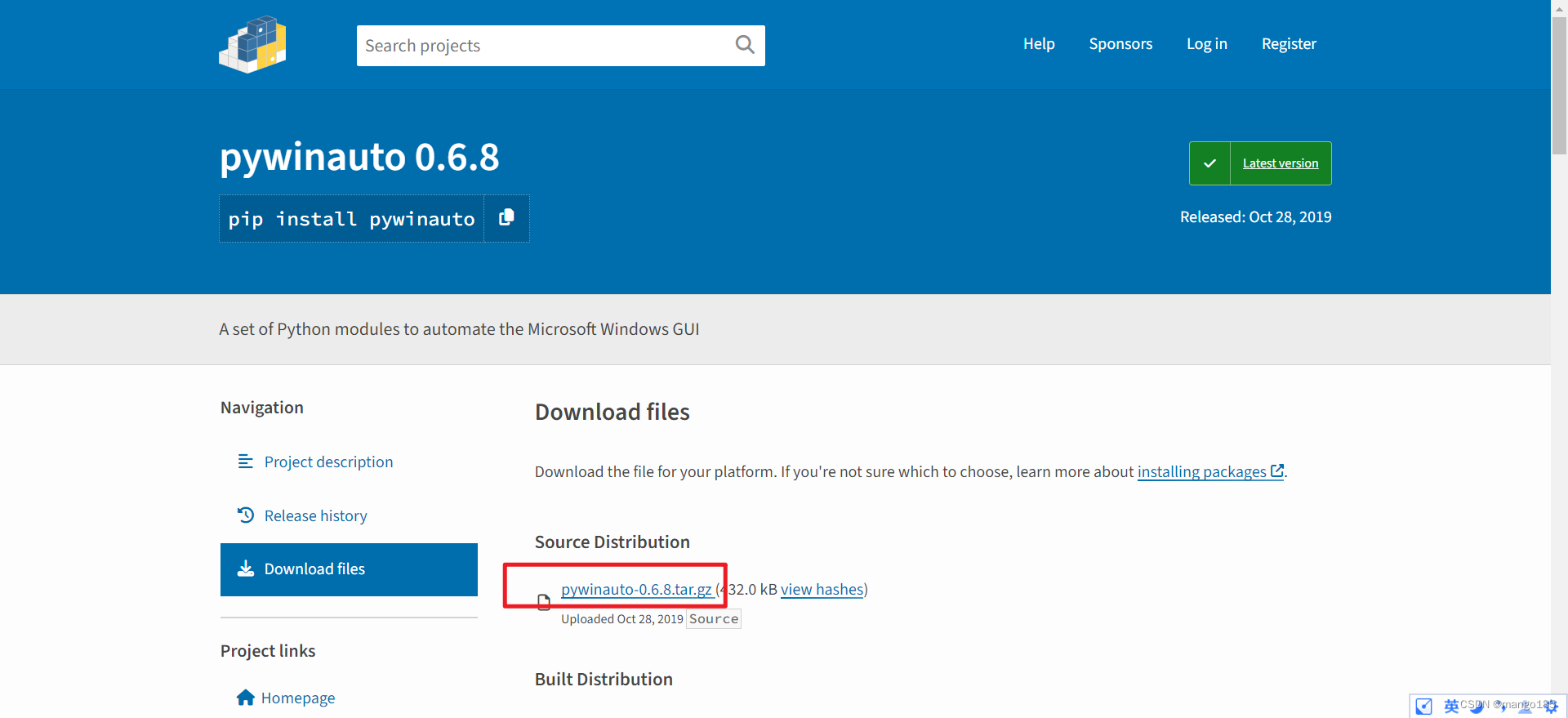Open the IME settings gear icon
The height and width of the screenshot is (718, 1568).
[1551, 707]
